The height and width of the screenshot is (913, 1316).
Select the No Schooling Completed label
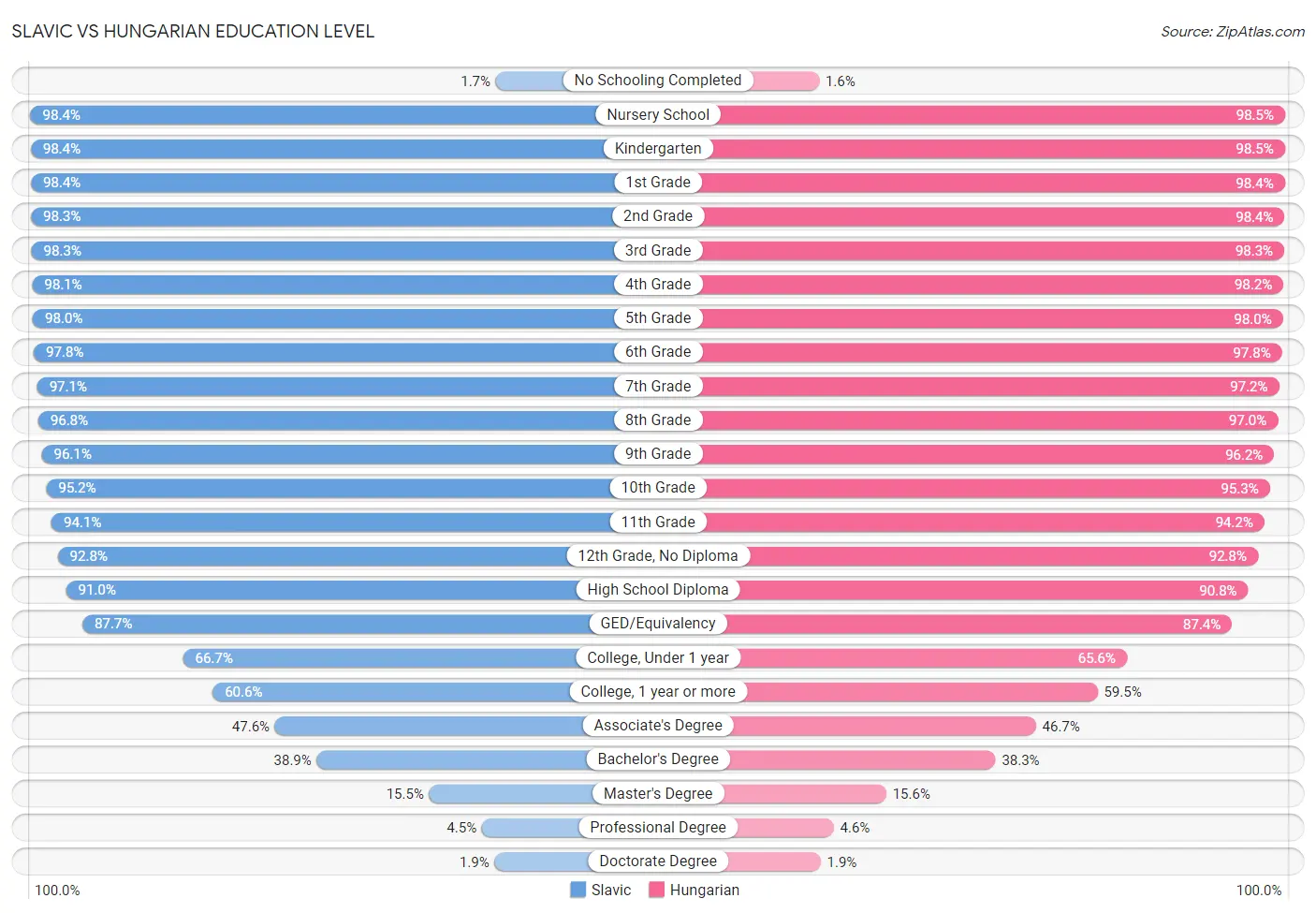pos(658,81)
